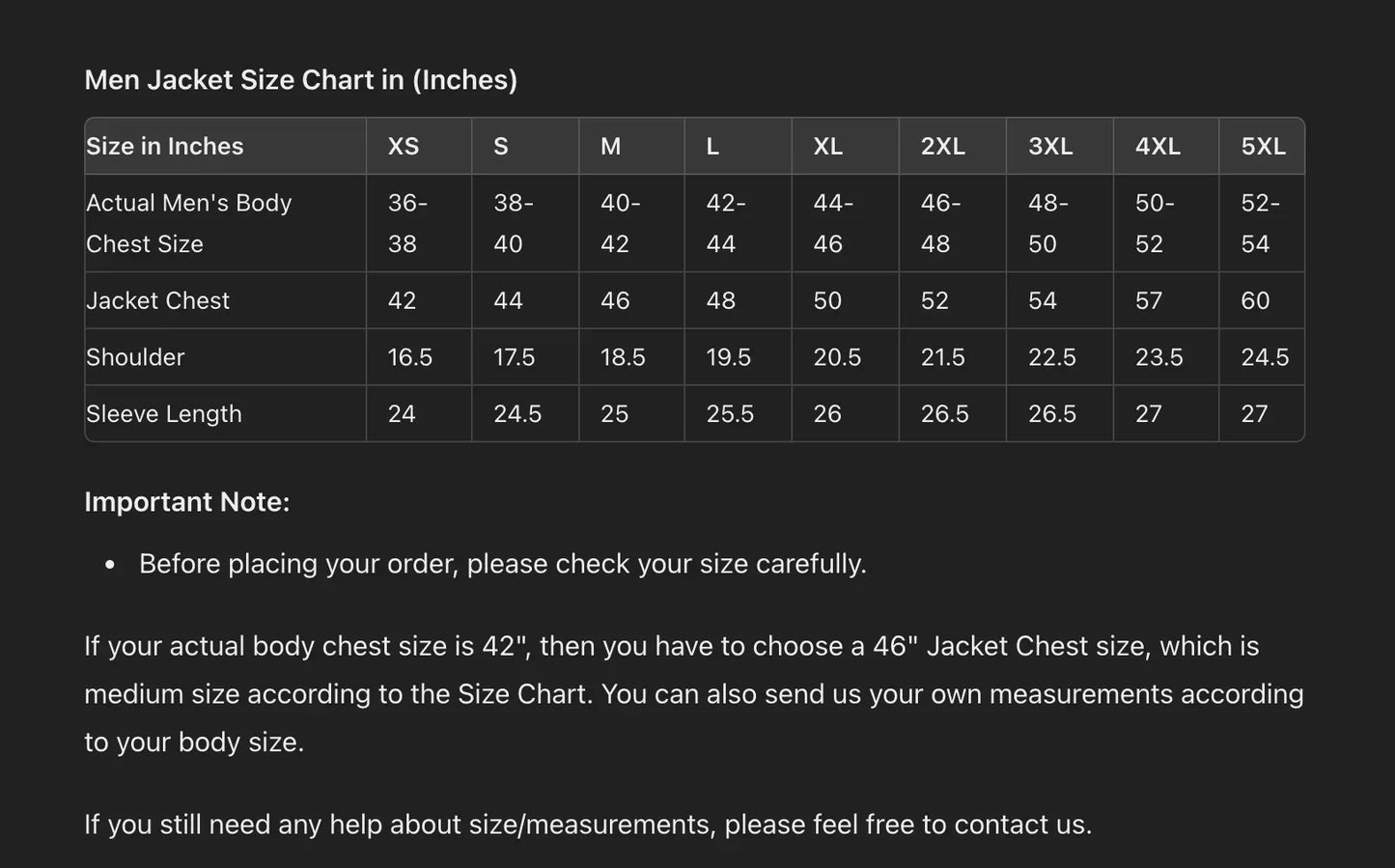Click Jacket Chest value 60 for 5XL
This screenshot has width=1395, height=868.
pos(1255,300)
